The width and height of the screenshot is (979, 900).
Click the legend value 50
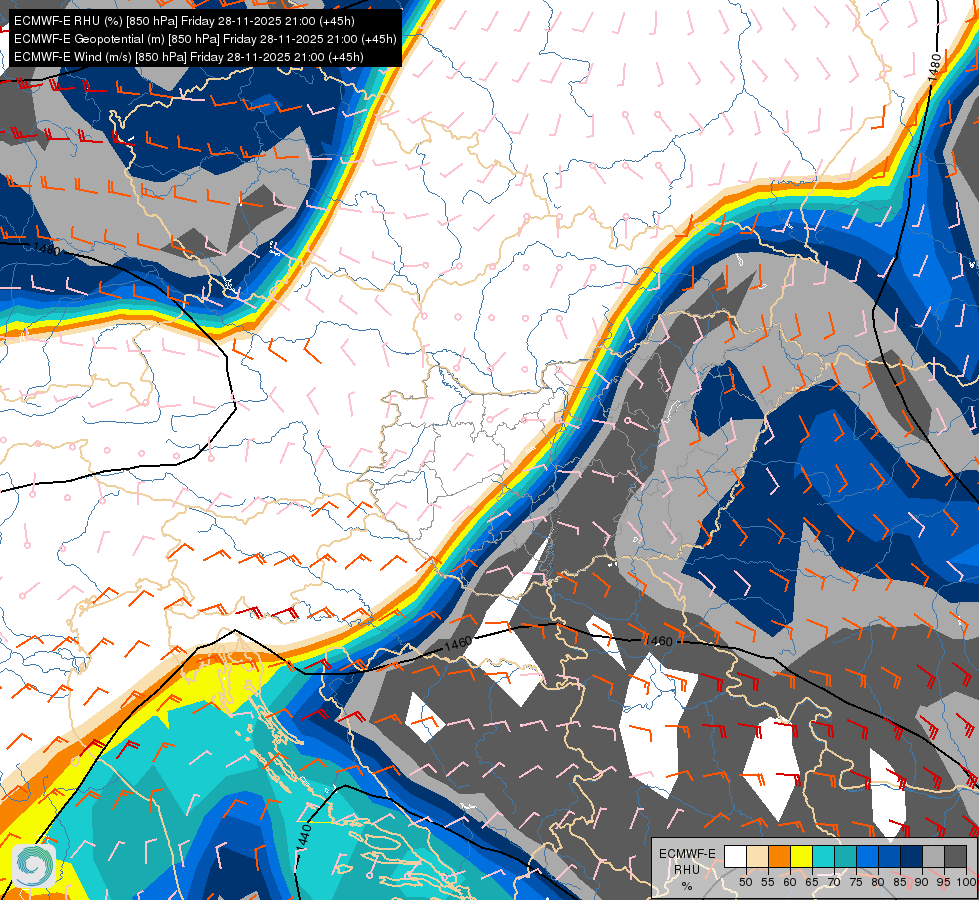click(x=745, y=883)
